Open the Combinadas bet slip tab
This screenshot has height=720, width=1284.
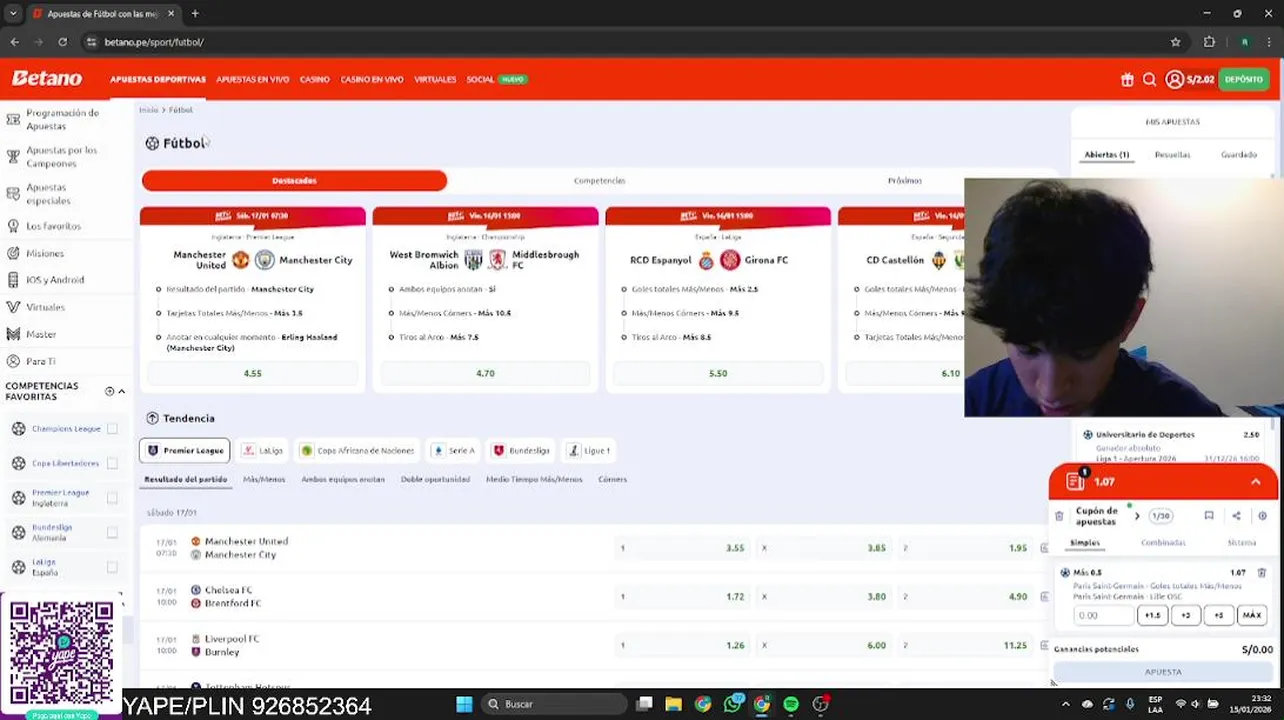pyautogui.click(x=1163, y=543)
